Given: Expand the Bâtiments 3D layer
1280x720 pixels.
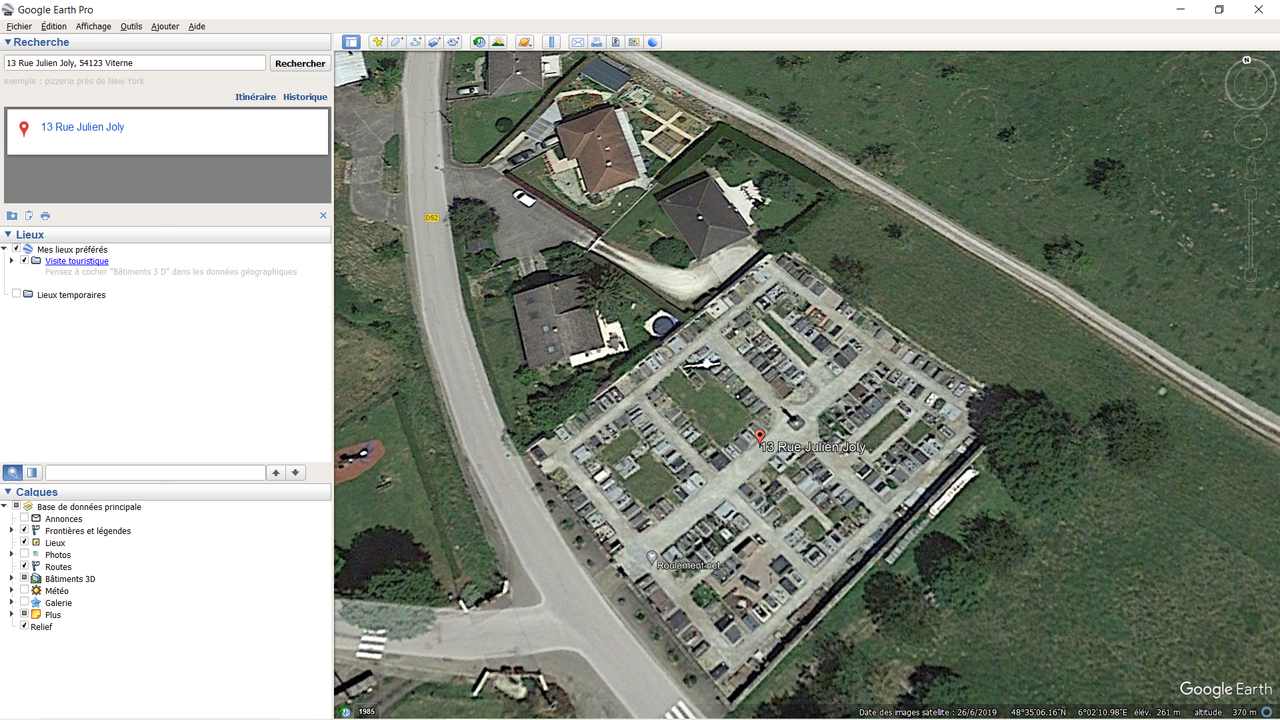Looking at the screenshot, I should tap(12, 578).
